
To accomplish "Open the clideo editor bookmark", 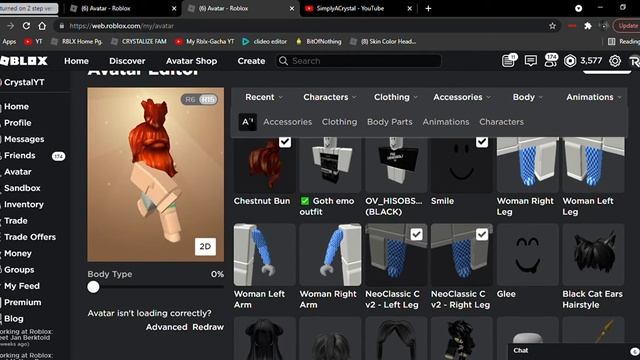I will 264,41.
